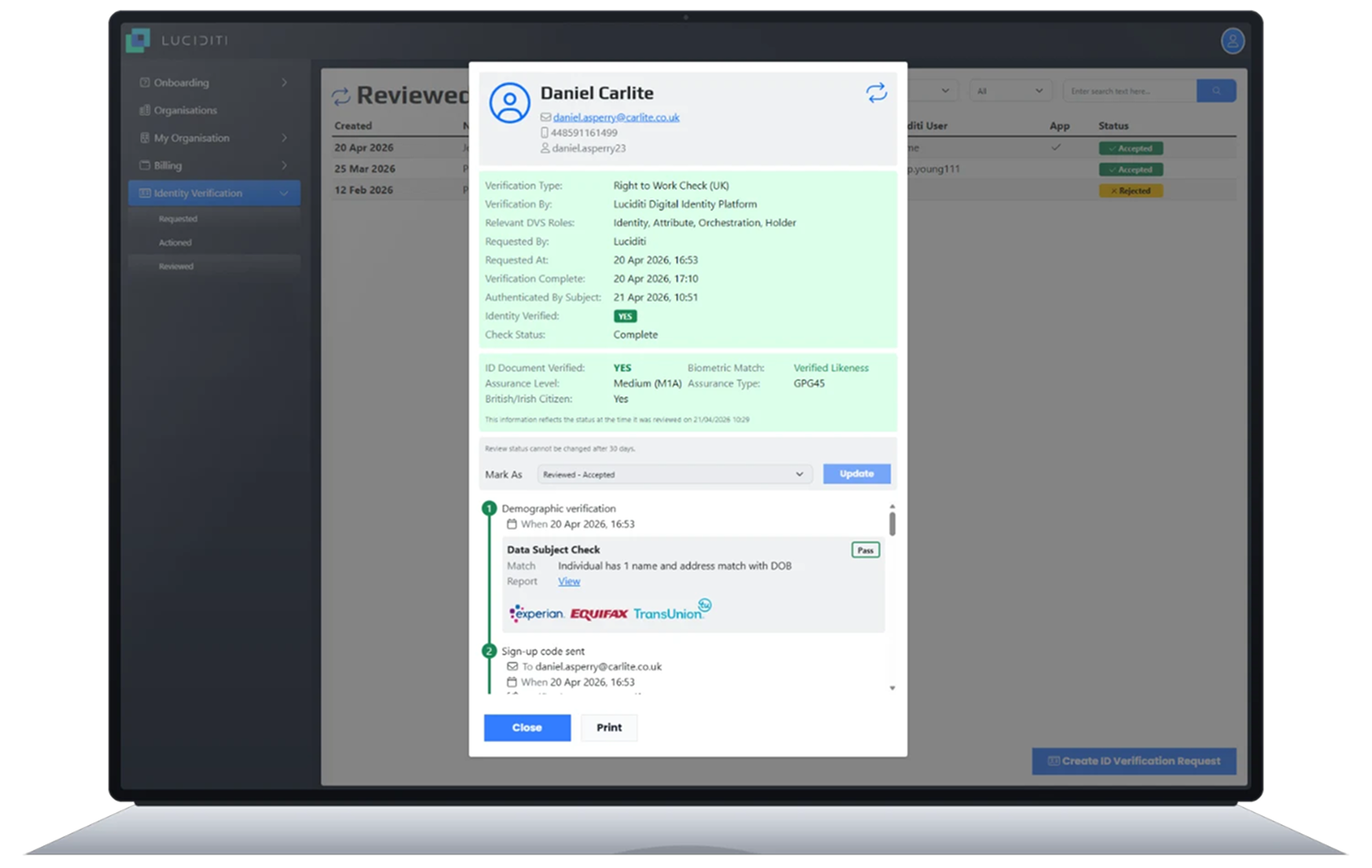Click the App column header
The height and width of the screenshot is (868, 1372).
click(1059, 126)
